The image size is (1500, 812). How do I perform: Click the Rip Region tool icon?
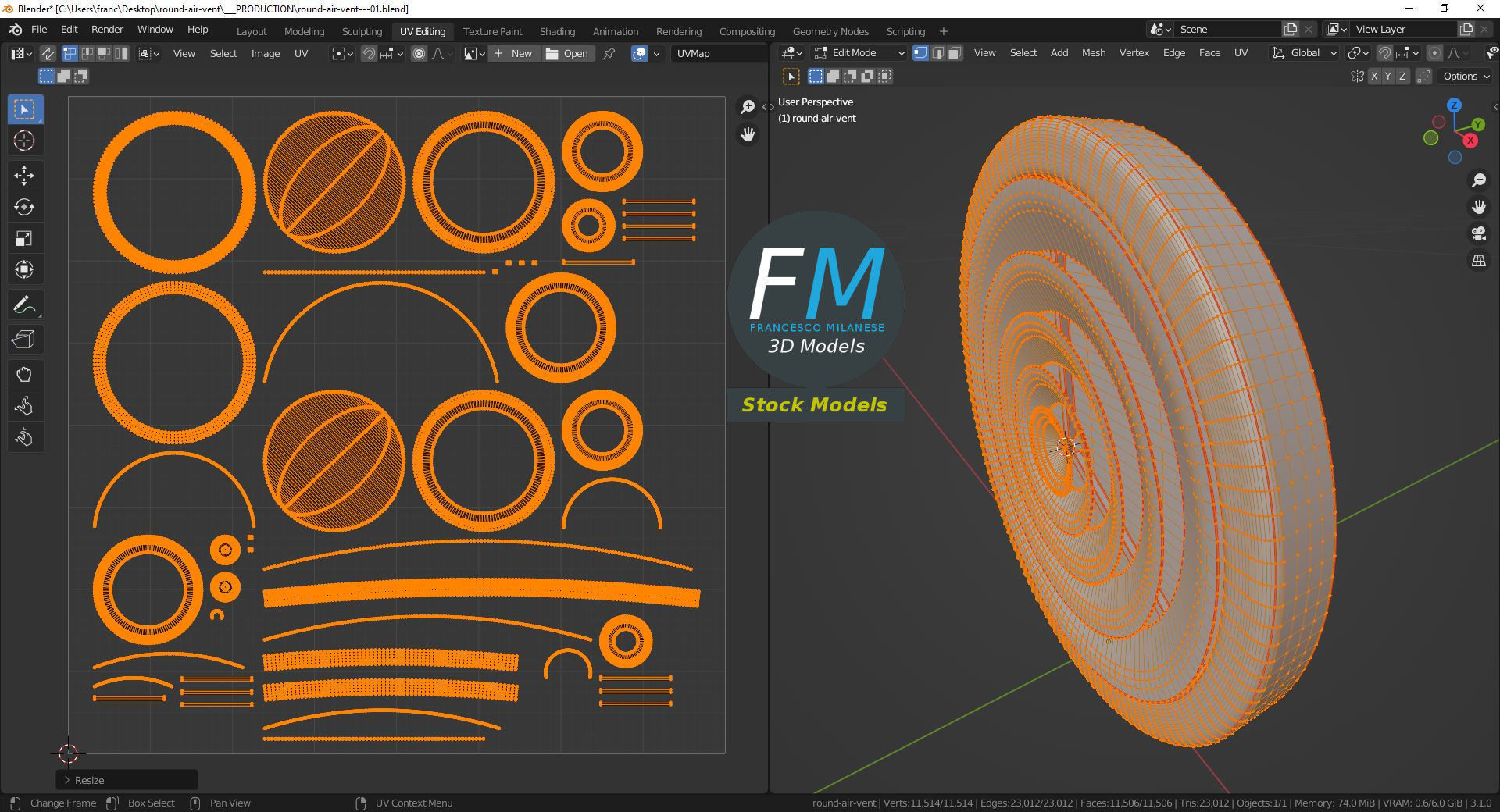24,340
